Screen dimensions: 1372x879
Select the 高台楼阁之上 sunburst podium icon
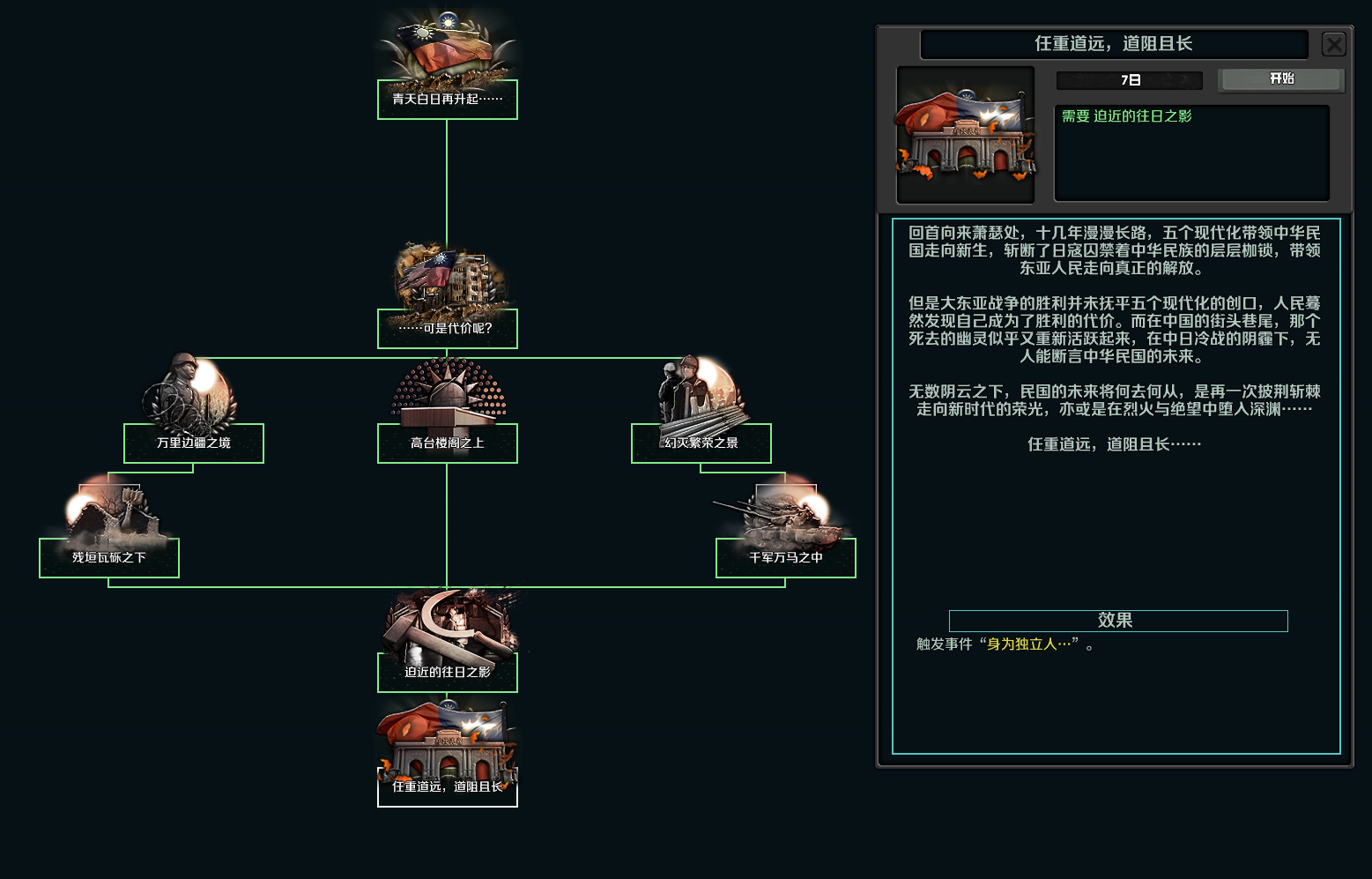point(447,395)
